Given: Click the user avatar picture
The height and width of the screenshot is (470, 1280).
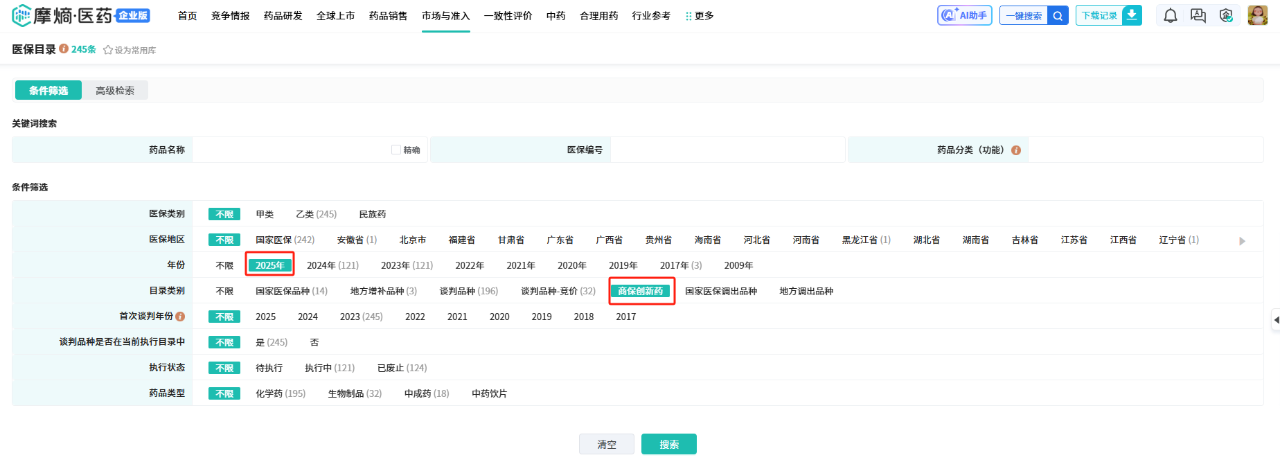Looking at the screenshot, I should pyautogui.click(x=1257, y=15).
